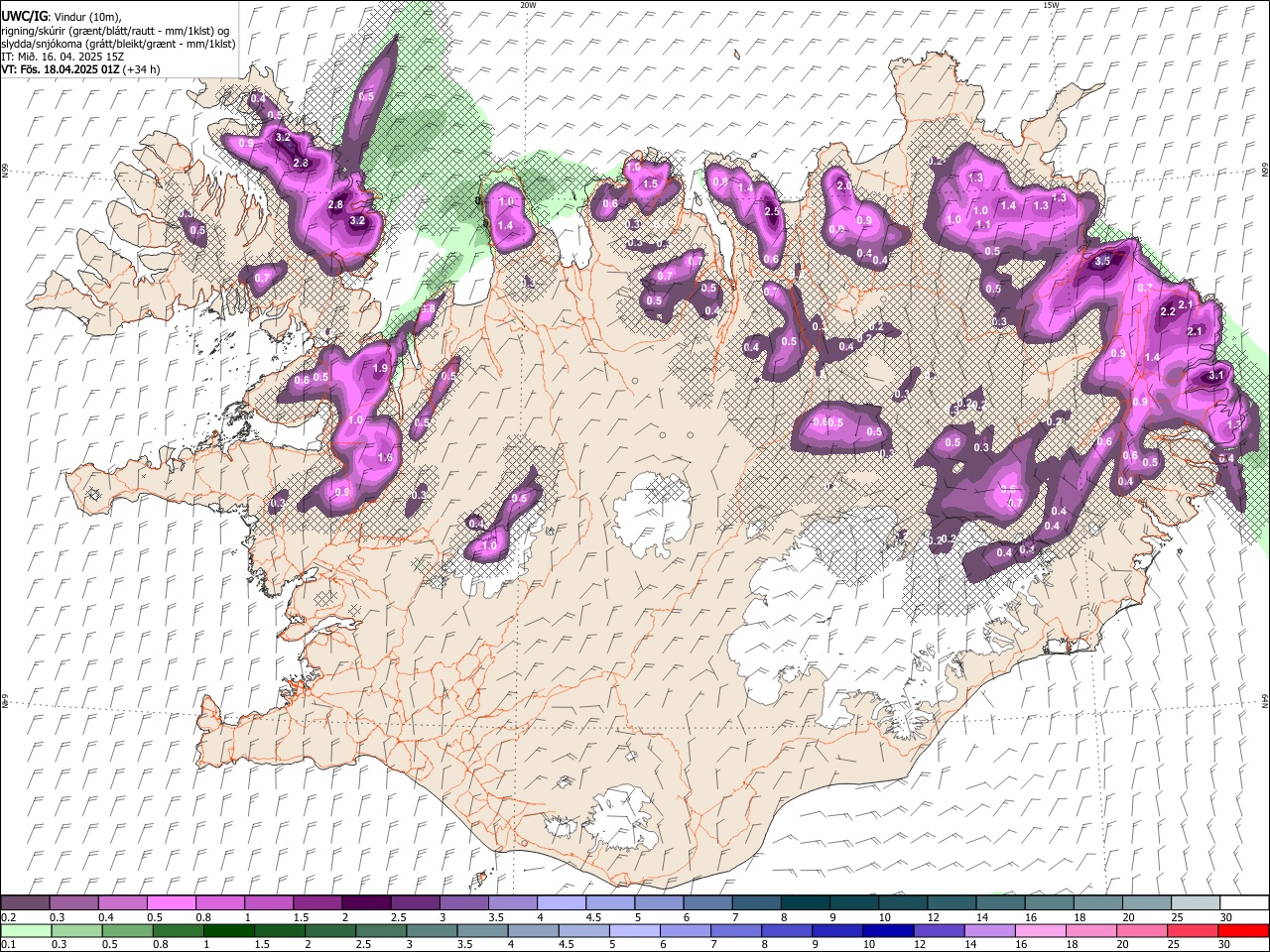Image resolution: width=1270 pixels, height=952 pixels.
Task: Click the 'VT: Fös. 18.04.2025 01Z' valid time
Action: [61, 69]
